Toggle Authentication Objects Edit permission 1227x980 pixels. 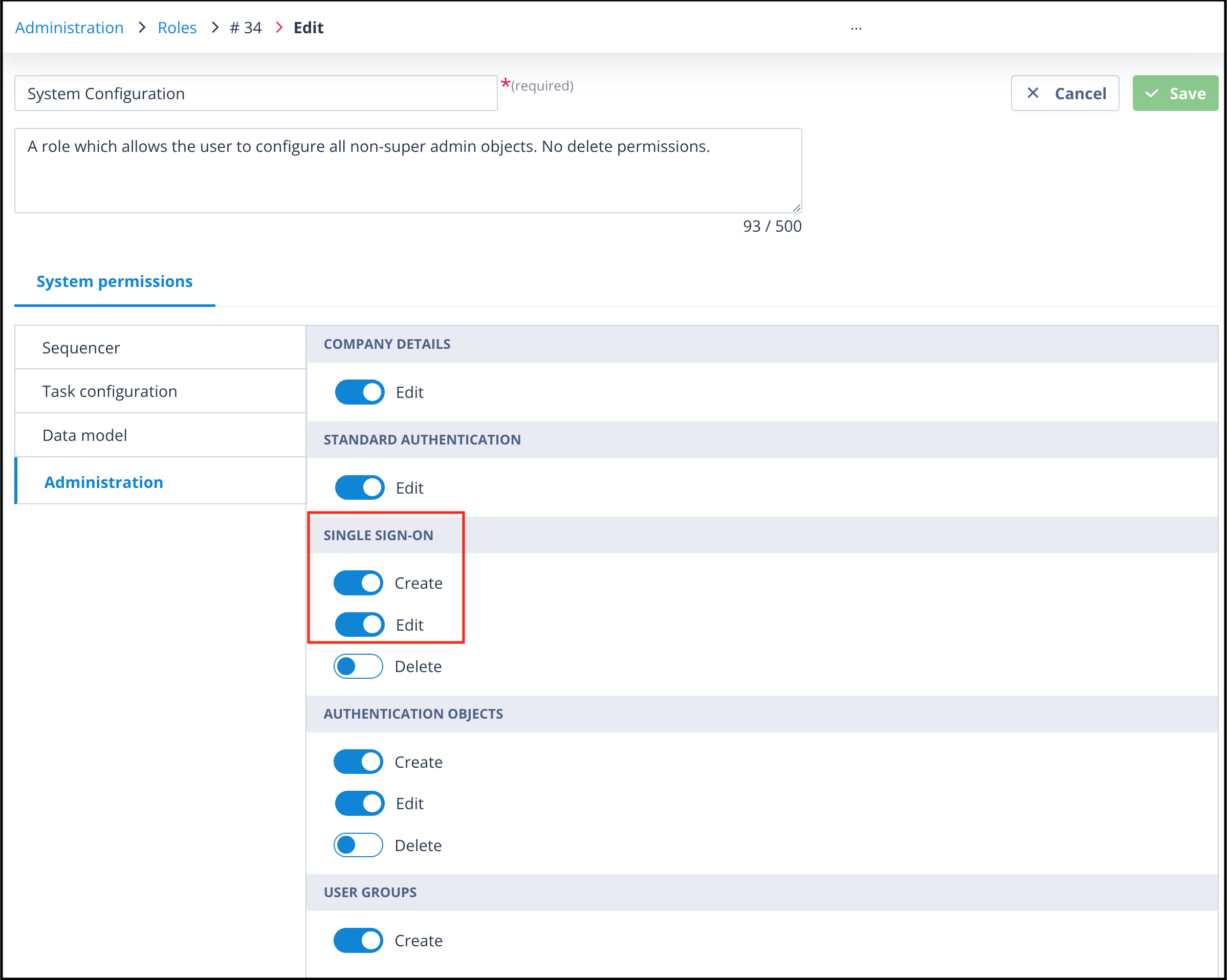click(360, 803)
